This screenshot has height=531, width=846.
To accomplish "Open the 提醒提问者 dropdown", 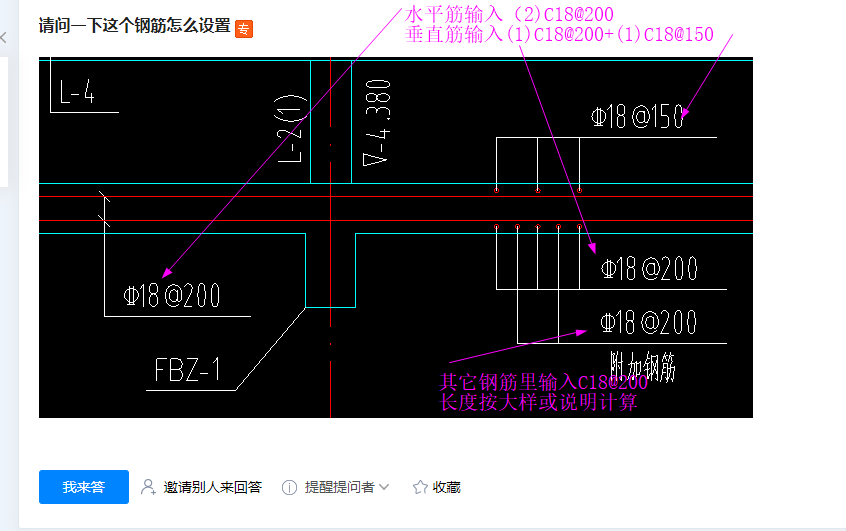I will tap(346, 487).
